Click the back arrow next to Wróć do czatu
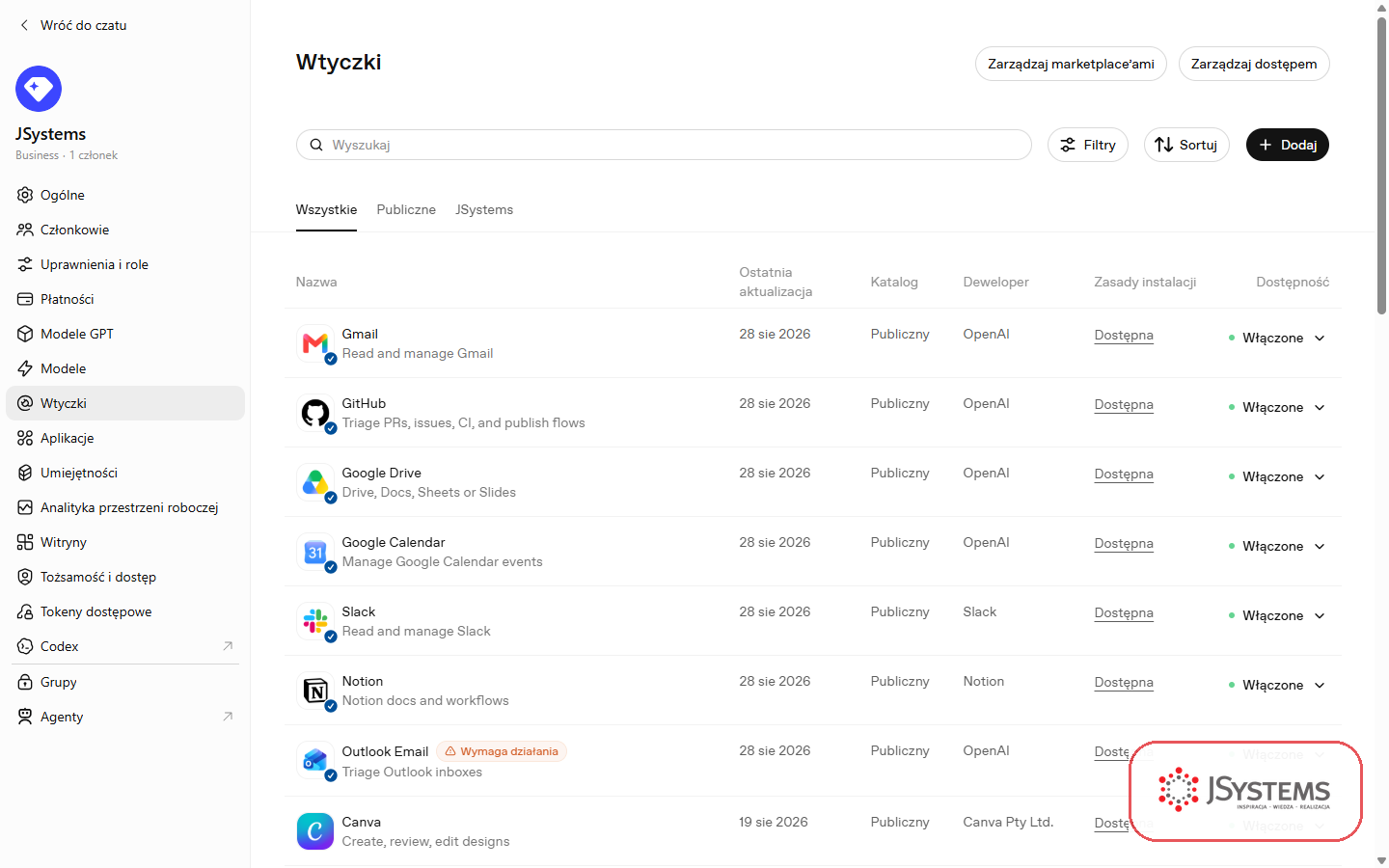The image size is (1389, 868). [x=24, y=25]
